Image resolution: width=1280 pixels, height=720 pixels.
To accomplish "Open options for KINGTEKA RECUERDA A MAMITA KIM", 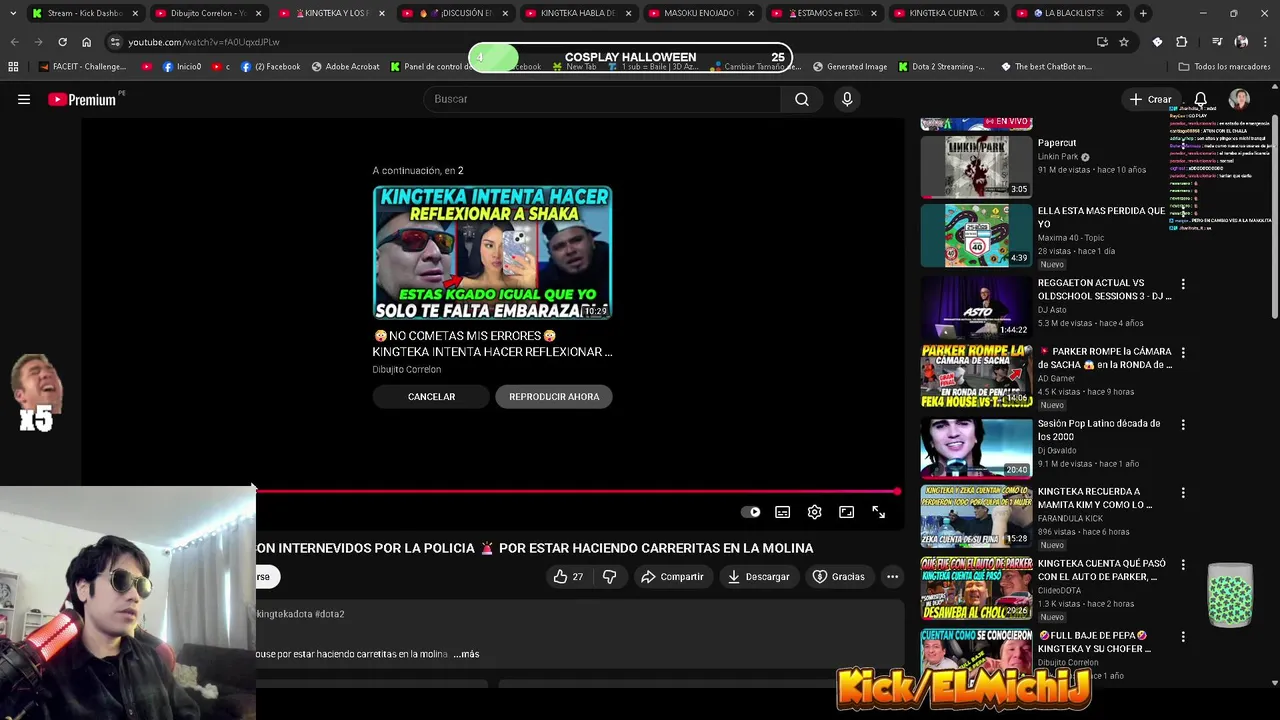I will (1183, 493).
